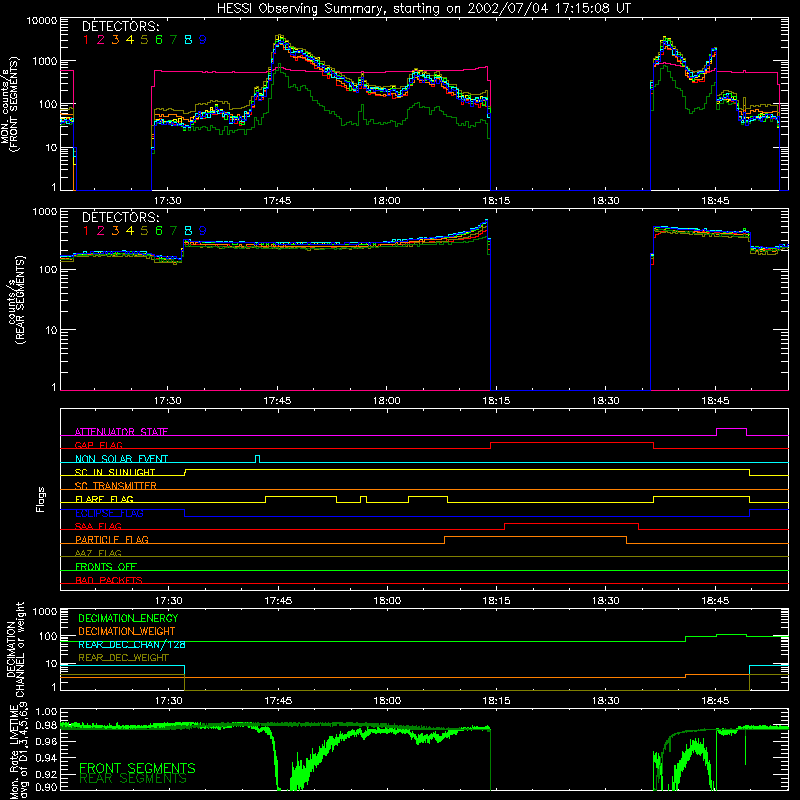This screenshot has width=800, height=800.
Task: Click '18:45' tick under rear segments panel
Action: (715, 401)
